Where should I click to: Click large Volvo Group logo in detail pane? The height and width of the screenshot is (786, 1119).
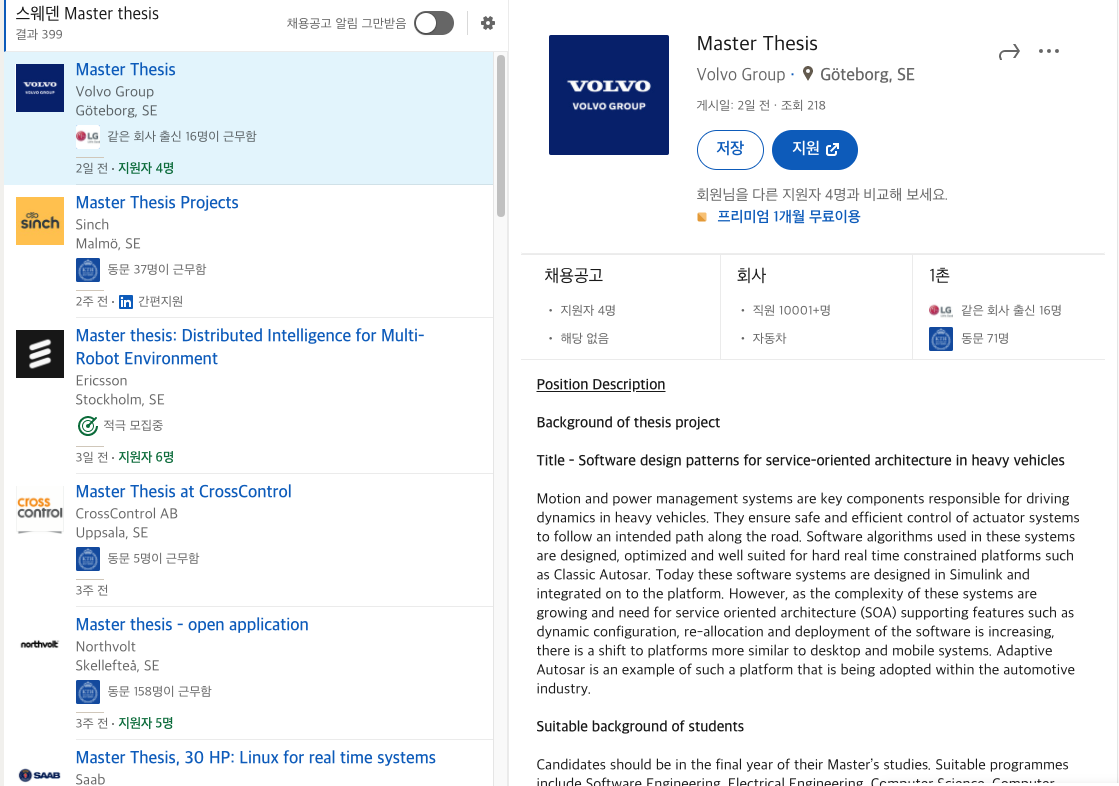609,95
